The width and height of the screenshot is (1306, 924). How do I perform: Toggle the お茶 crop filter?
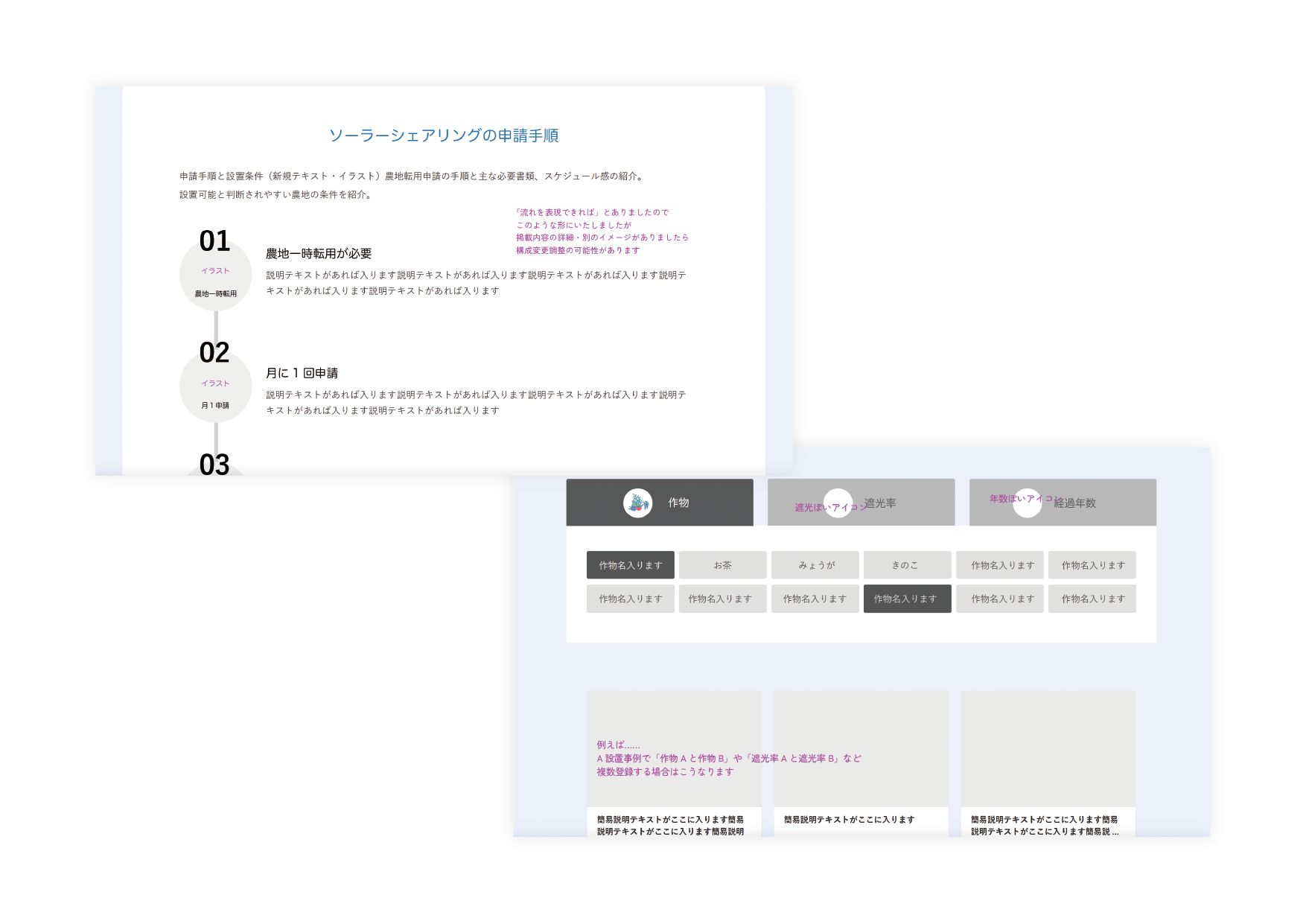(x=722, y=565)
